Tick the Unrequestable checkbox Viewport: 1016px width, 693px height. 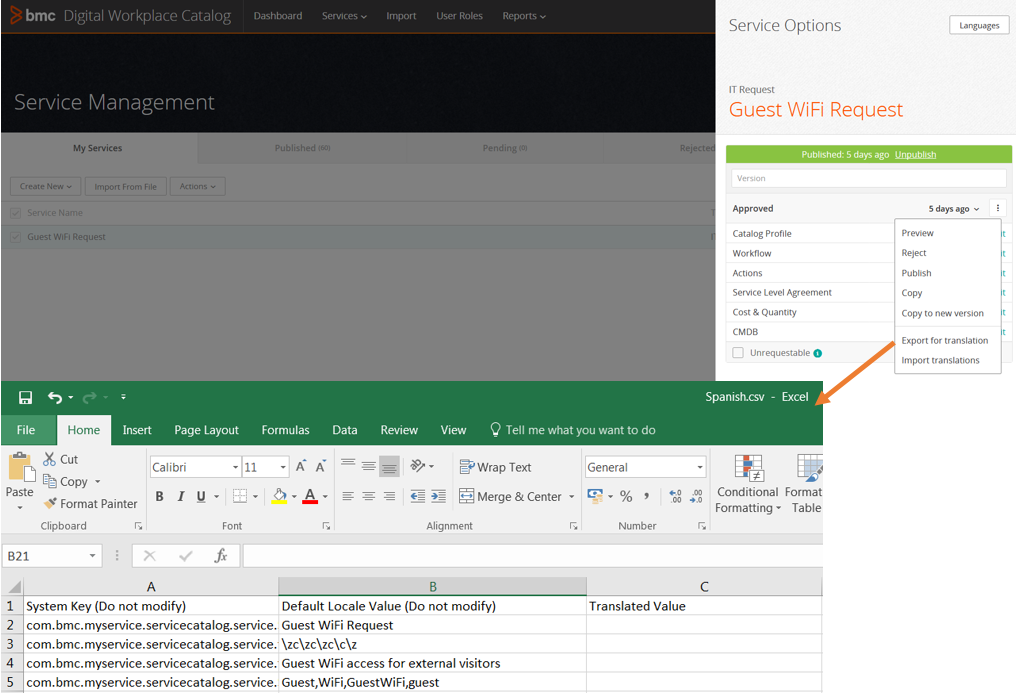(x=738, y=353)
